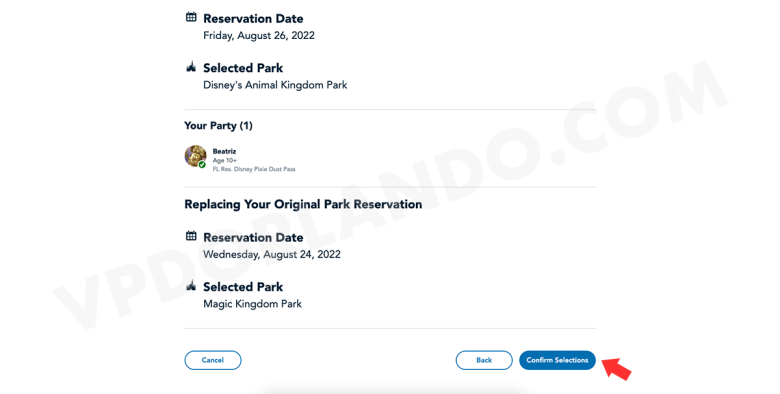Screen dimensions: 780x394
Task: Select the Magic Kingdom Park text
Action: 252,304
